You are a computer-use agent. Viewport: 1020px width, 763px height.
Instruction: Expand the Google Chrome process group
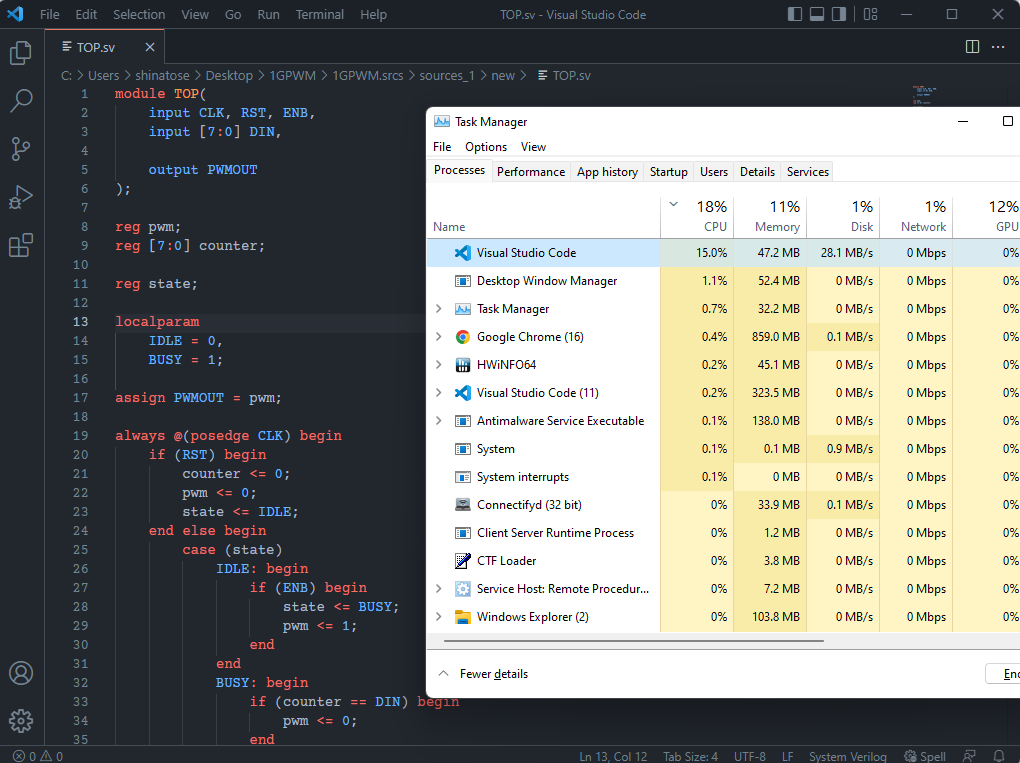440,337
